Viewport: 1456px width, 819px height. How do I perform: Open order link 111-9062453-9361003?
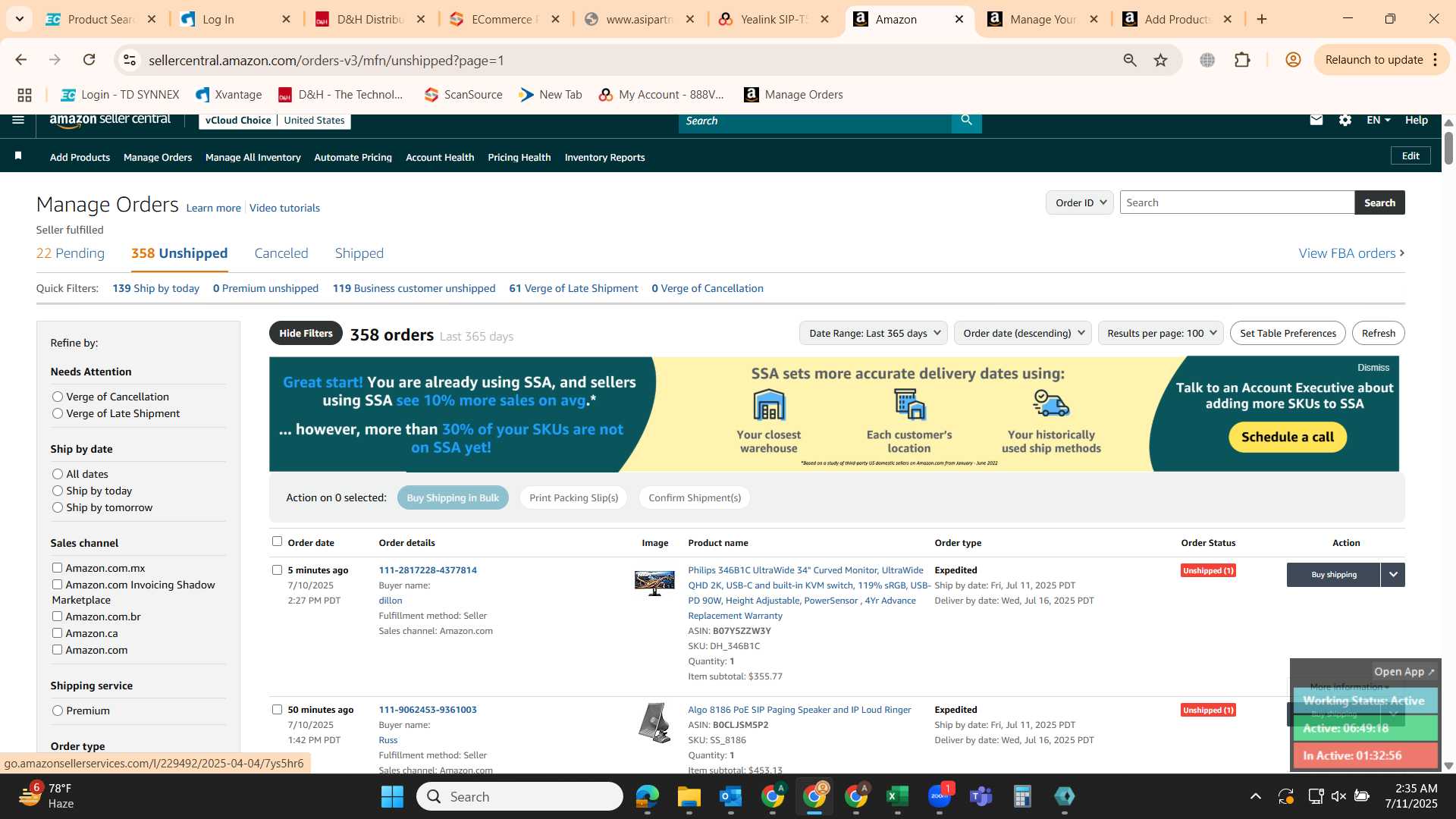(x=428, y=710)
